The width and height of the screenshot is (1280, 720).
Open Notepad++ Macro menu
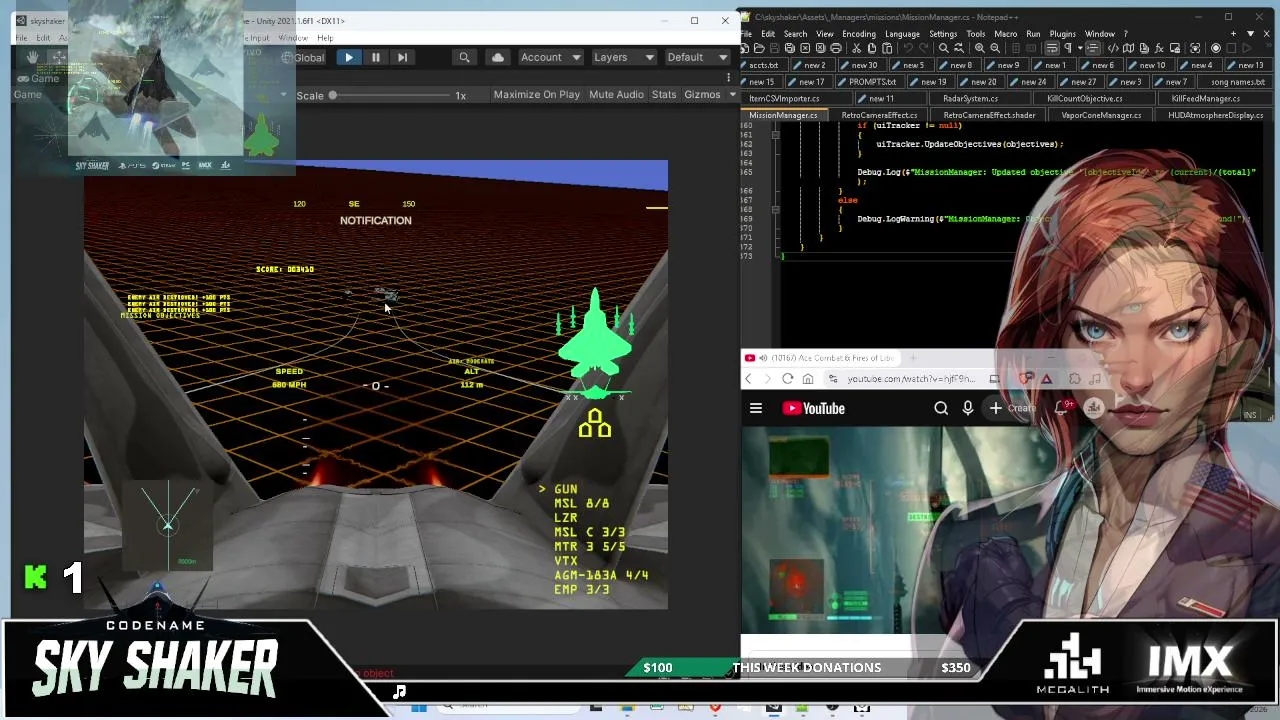[1005, 34]
